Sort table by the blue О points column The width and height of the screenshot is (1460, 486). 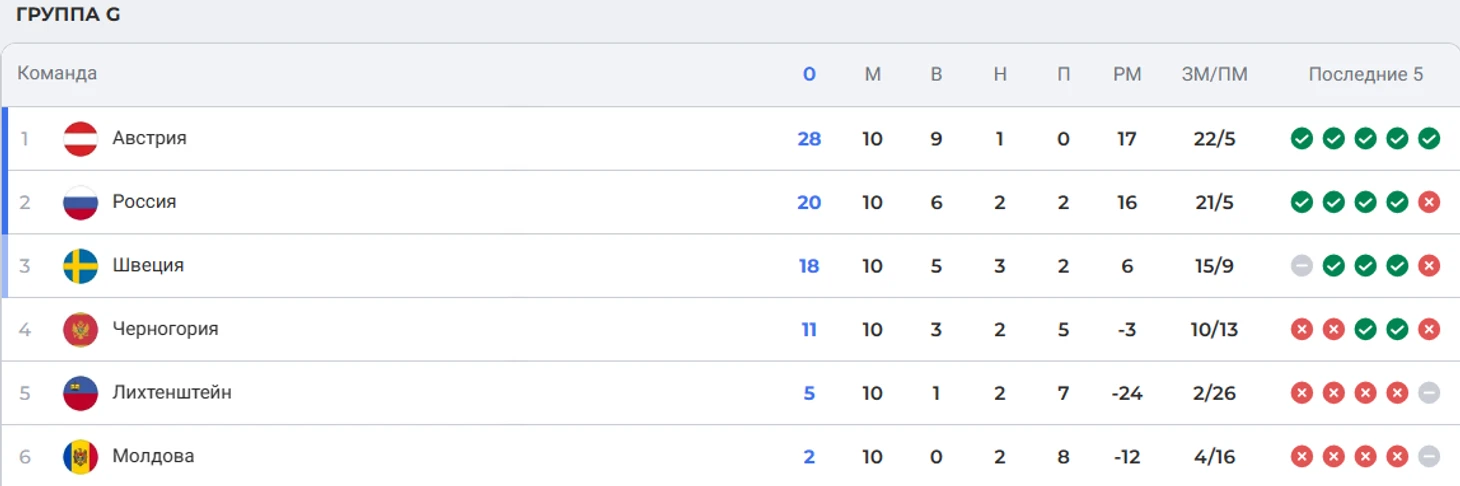pos(809,74)
